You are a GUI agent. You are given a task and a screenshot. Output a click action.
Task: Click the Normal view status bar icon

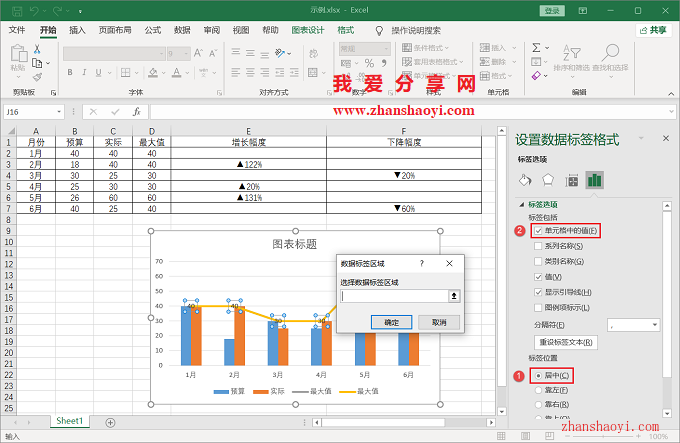(x=501, y=436)
